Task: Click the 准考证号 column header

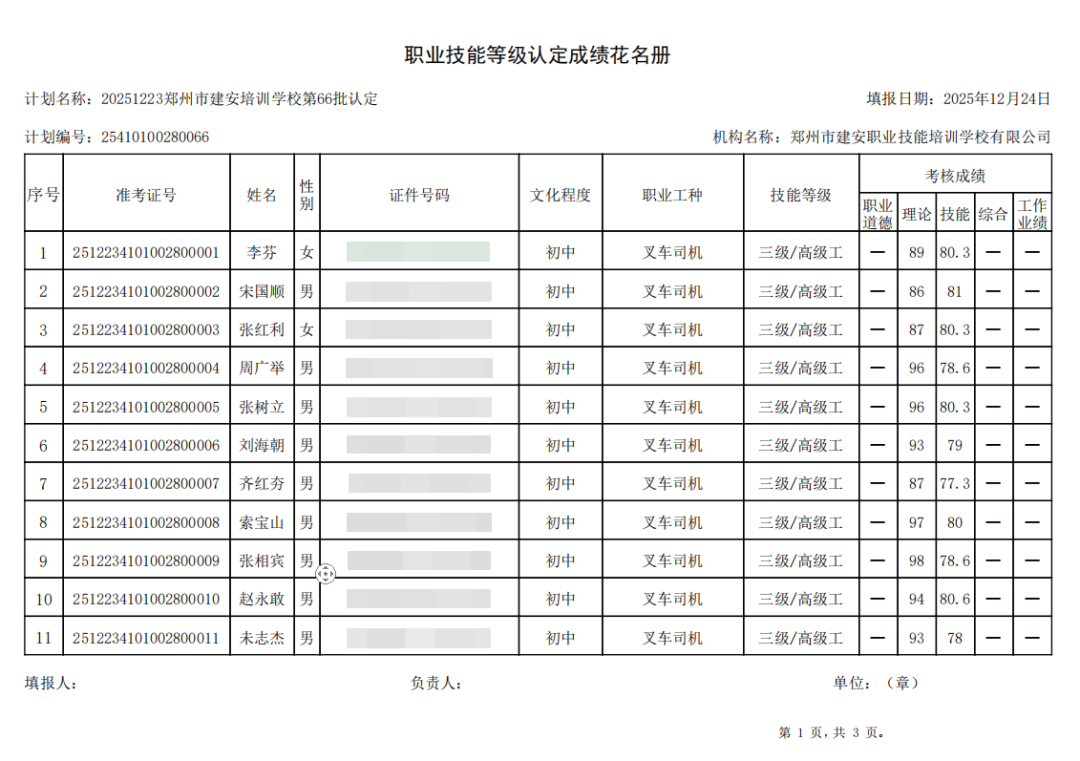Action: pyautogui.click(x=146, y=194)
